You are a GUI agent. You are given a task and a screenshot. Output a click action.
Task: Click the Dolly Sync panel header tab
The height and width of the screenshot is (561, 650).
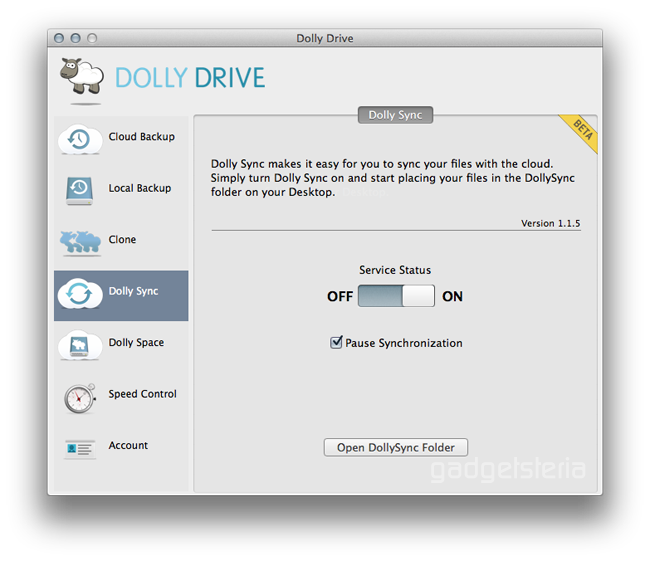pyautogui.click(x=395, y=115)
